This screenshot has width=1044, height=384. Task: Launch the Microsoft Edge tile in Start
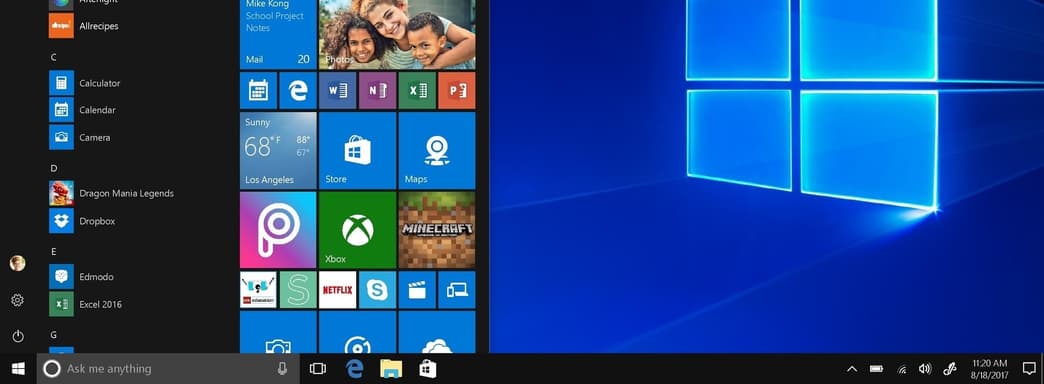[298, 91]
